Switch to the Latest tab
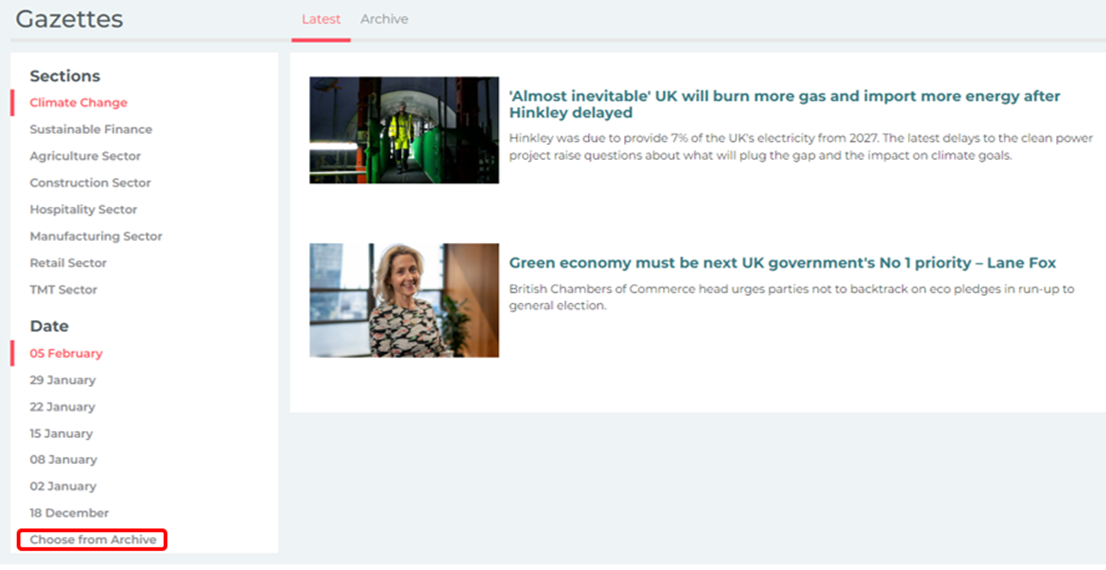 321,19
